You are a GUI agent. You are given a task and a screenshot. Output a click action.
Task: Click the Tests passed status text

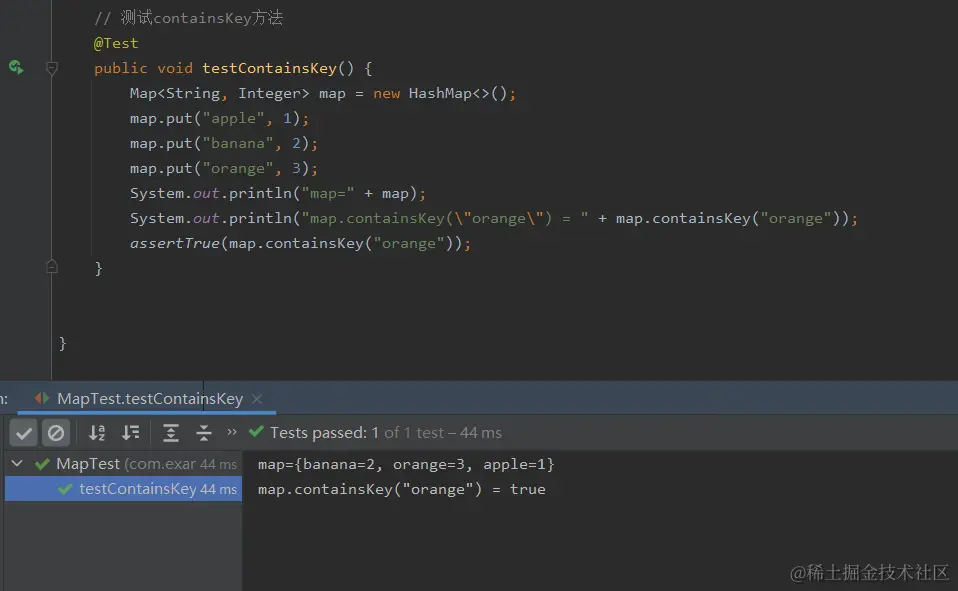click(386, 433)
